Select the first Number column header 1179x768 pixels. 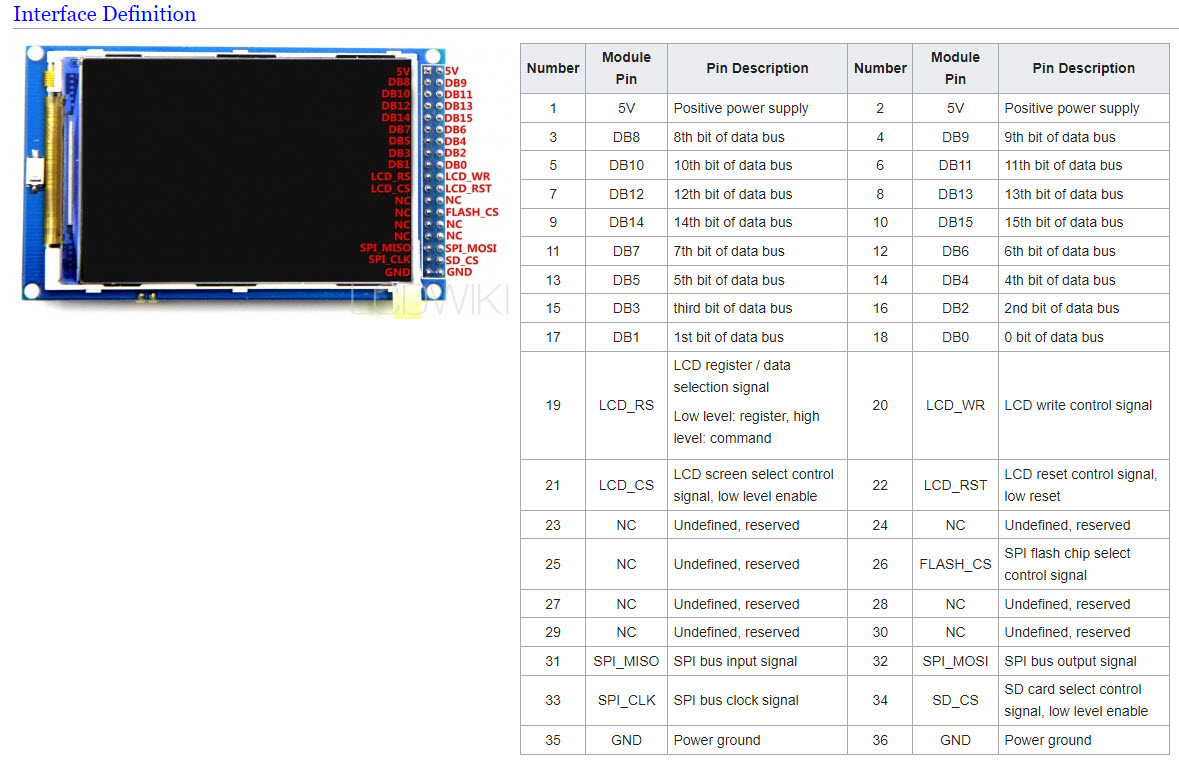[553, 68]
